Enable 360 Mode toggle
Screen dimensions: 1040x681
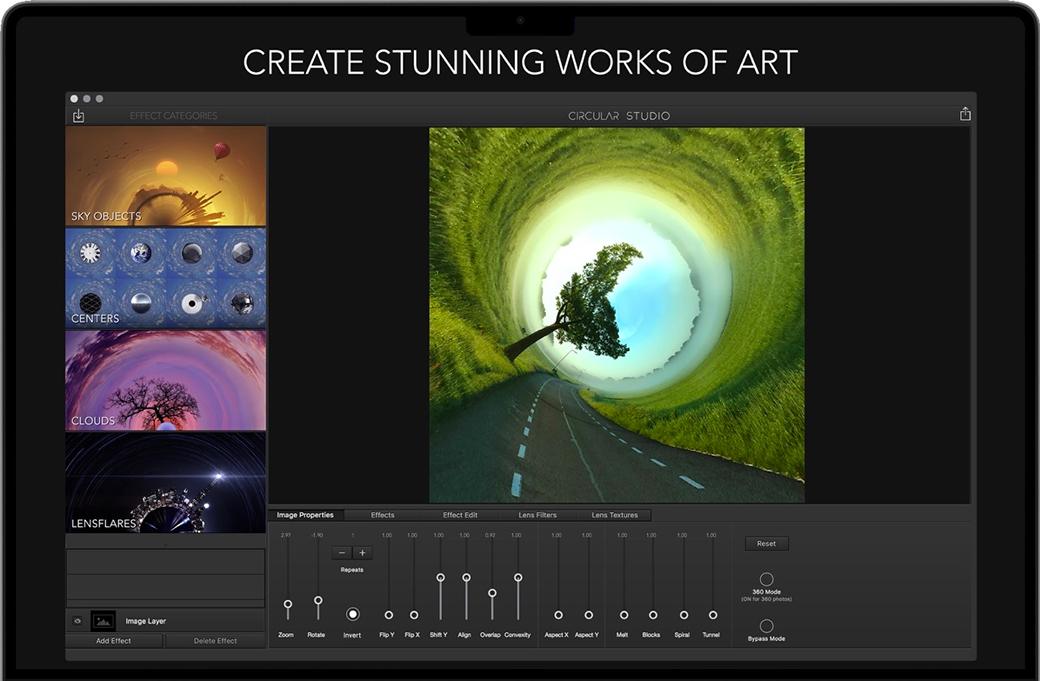(x=766, y=579)
